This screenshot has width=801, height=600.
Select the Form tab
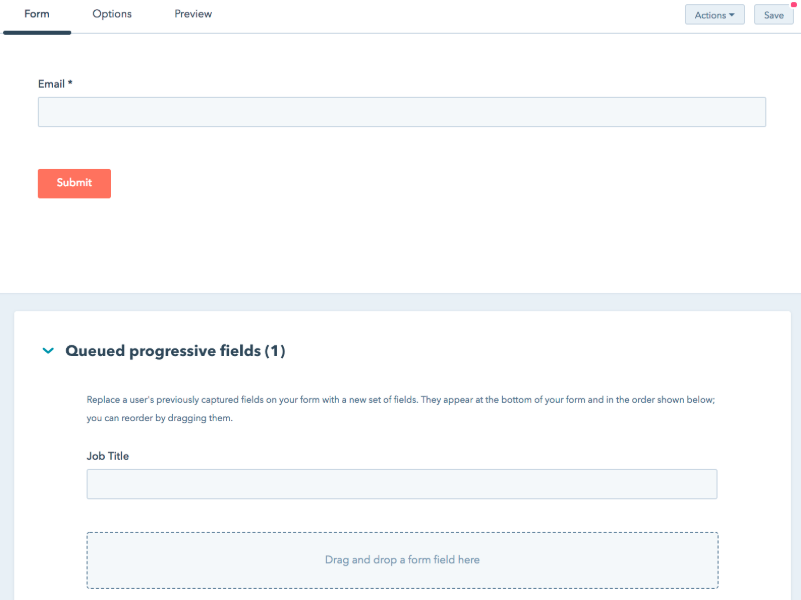[36, 14]
